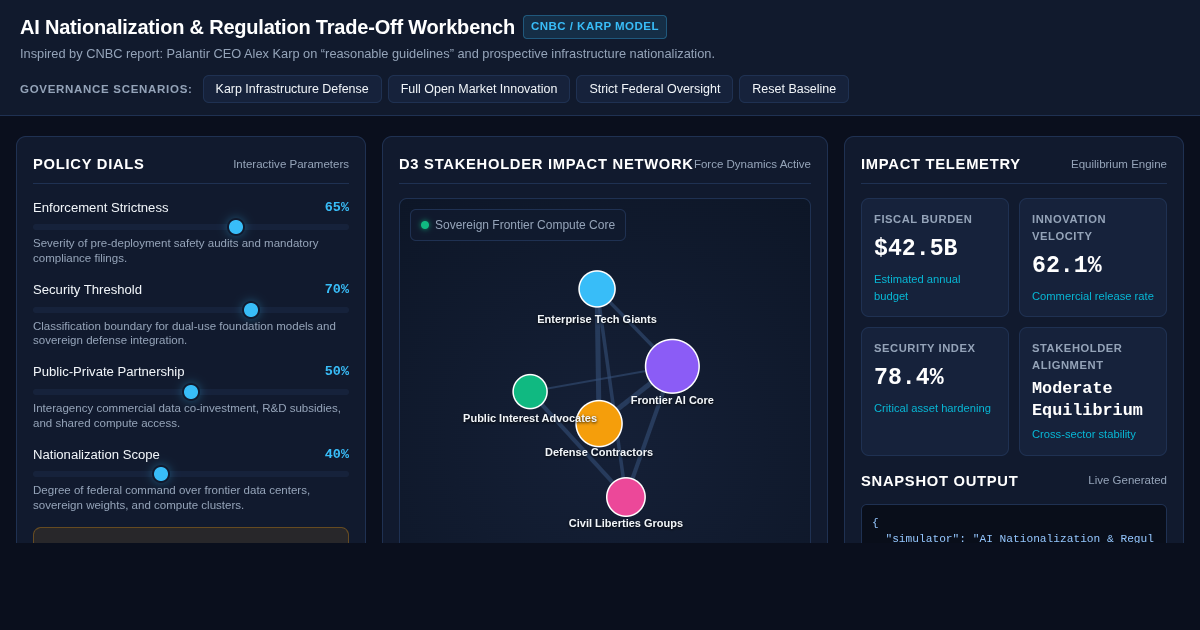Click the Snapshot Output heading

(x=940, y=480)
